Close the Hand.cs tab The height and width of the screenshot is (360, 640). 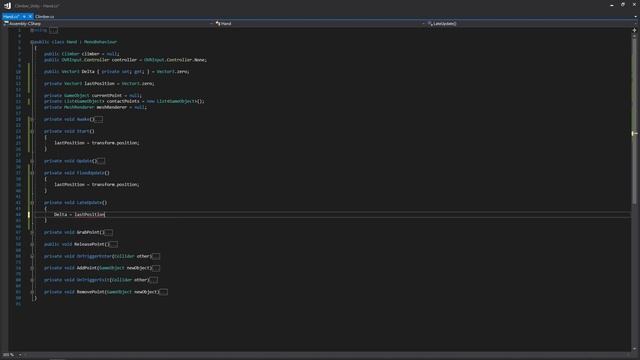point(30,17)
